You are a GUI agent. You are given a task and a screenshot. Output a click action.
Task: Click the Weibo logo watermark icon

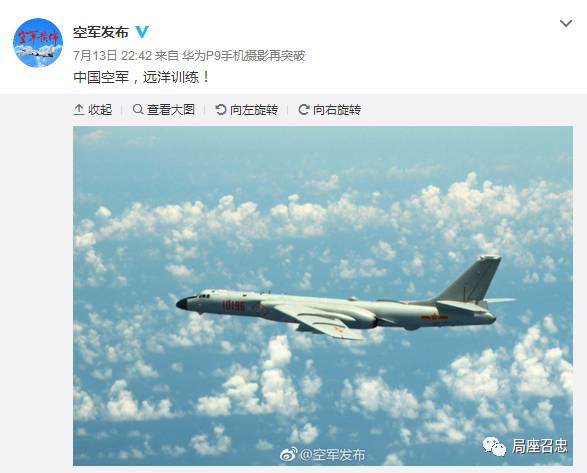pos(289,455)
